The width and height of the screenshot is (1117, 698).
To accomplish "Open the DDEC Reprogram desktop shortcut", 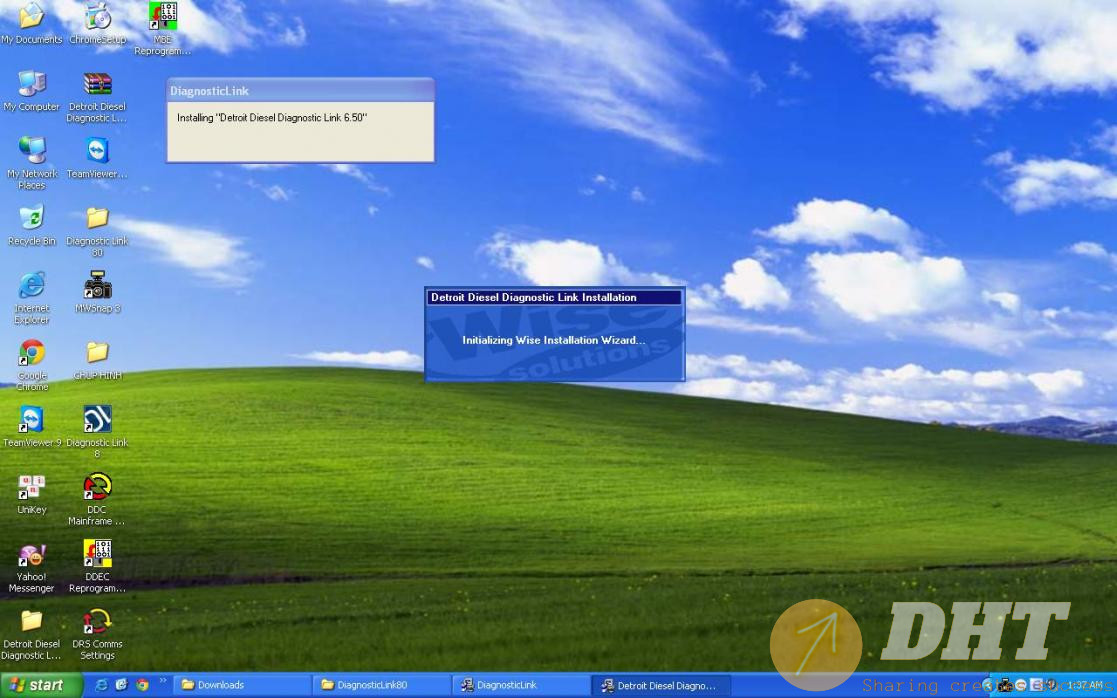I will (x=97, y=555).
